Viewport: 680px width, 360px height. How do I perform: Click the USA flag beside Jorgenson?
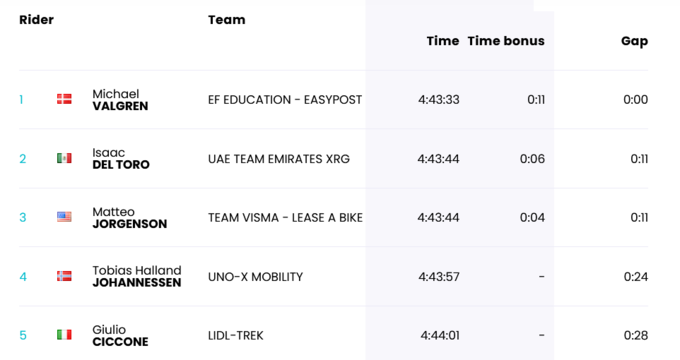64,217
